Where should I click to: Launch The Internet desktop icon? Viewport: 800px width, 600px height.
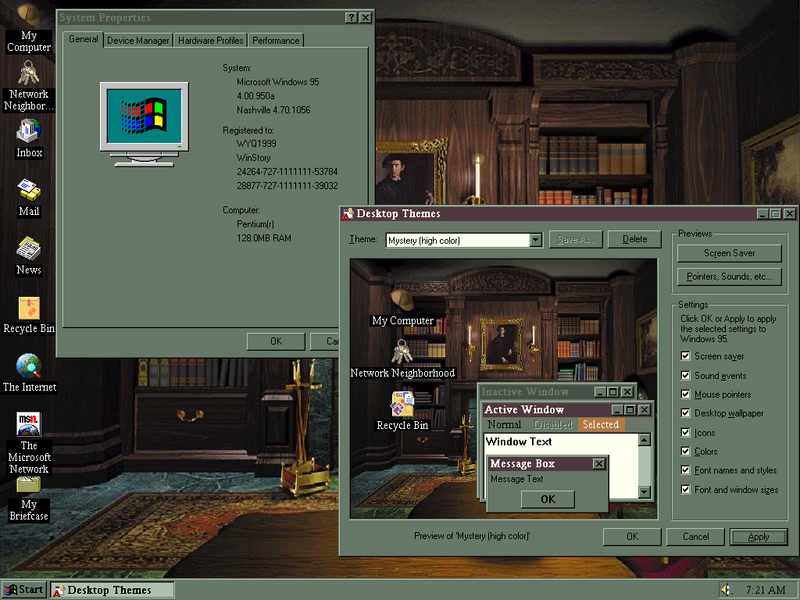[29, 368]
